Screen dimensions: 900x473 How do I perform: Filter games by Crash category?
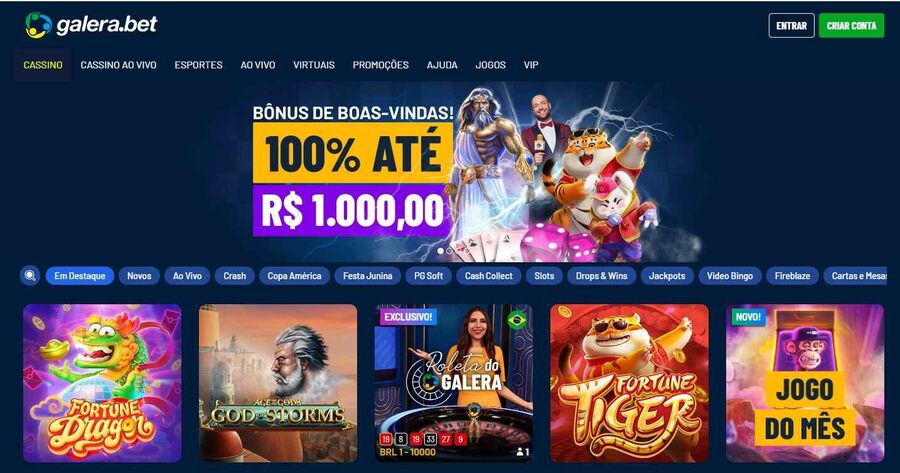tap(234, 276)
